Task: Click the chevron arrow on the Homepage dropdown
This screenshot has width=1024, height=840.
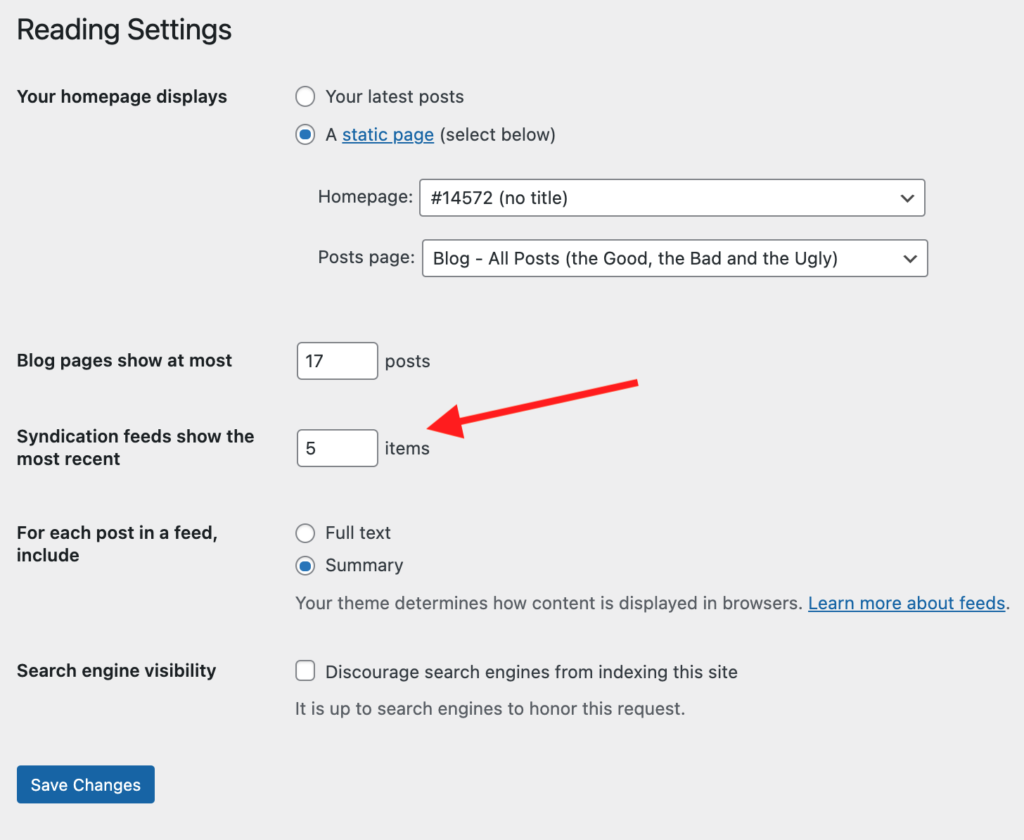Action: [907, 198]
